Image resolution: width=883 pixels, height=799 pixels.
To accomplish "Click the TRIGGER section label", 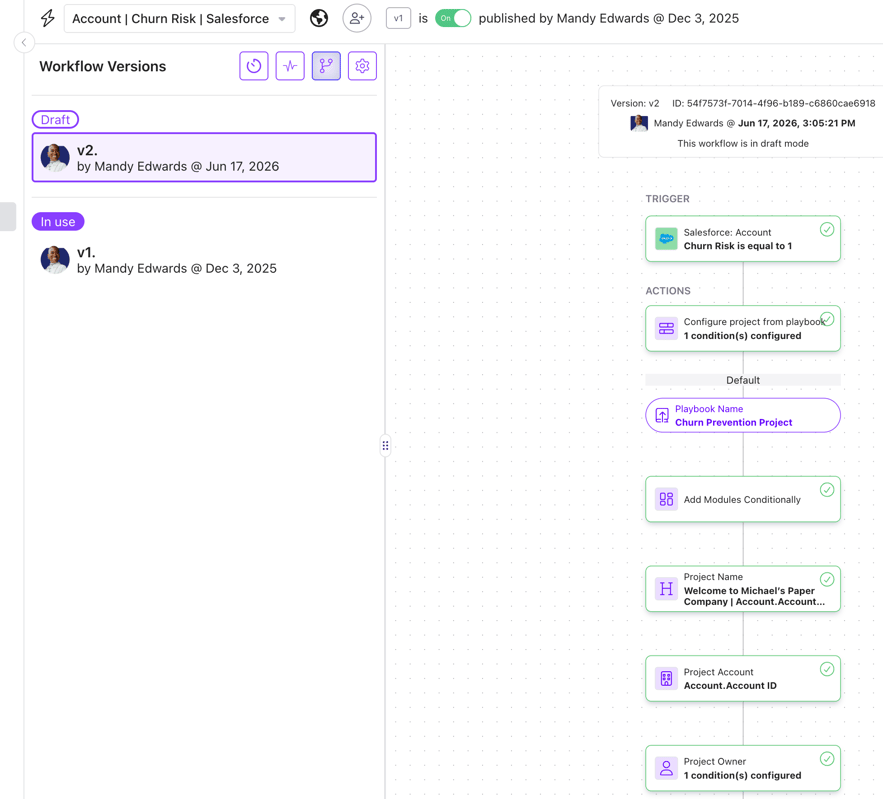I will click(667, 199).
